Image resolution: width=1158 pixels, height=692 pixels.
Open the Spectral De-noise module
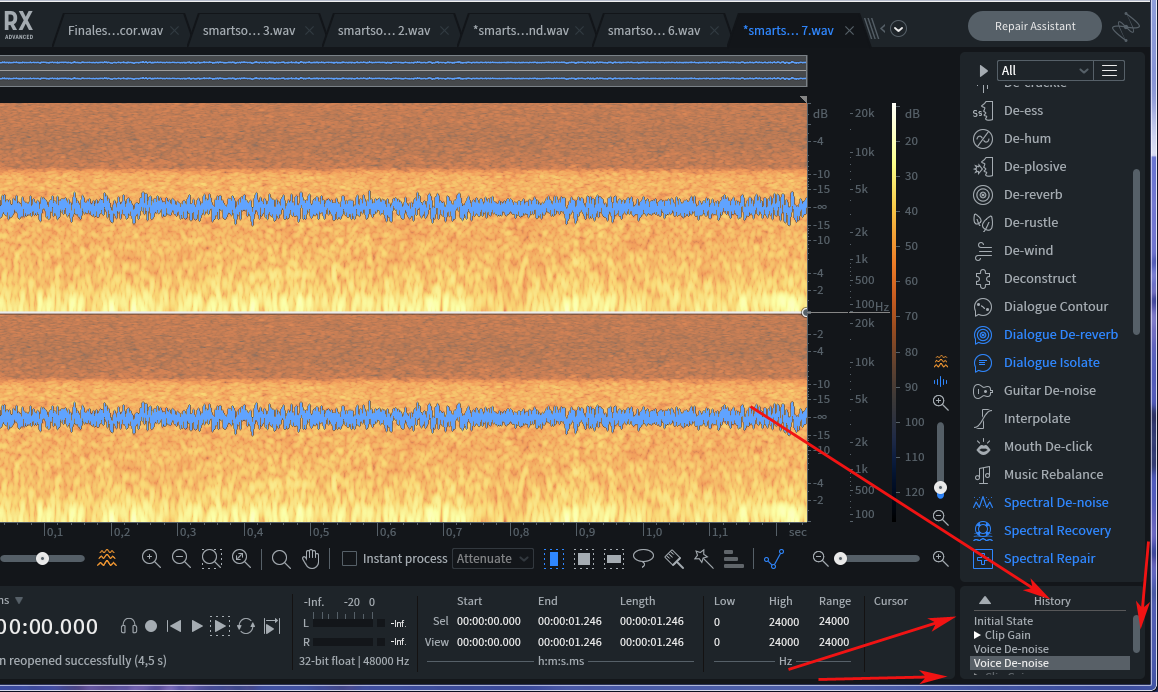coord(1055,504)
